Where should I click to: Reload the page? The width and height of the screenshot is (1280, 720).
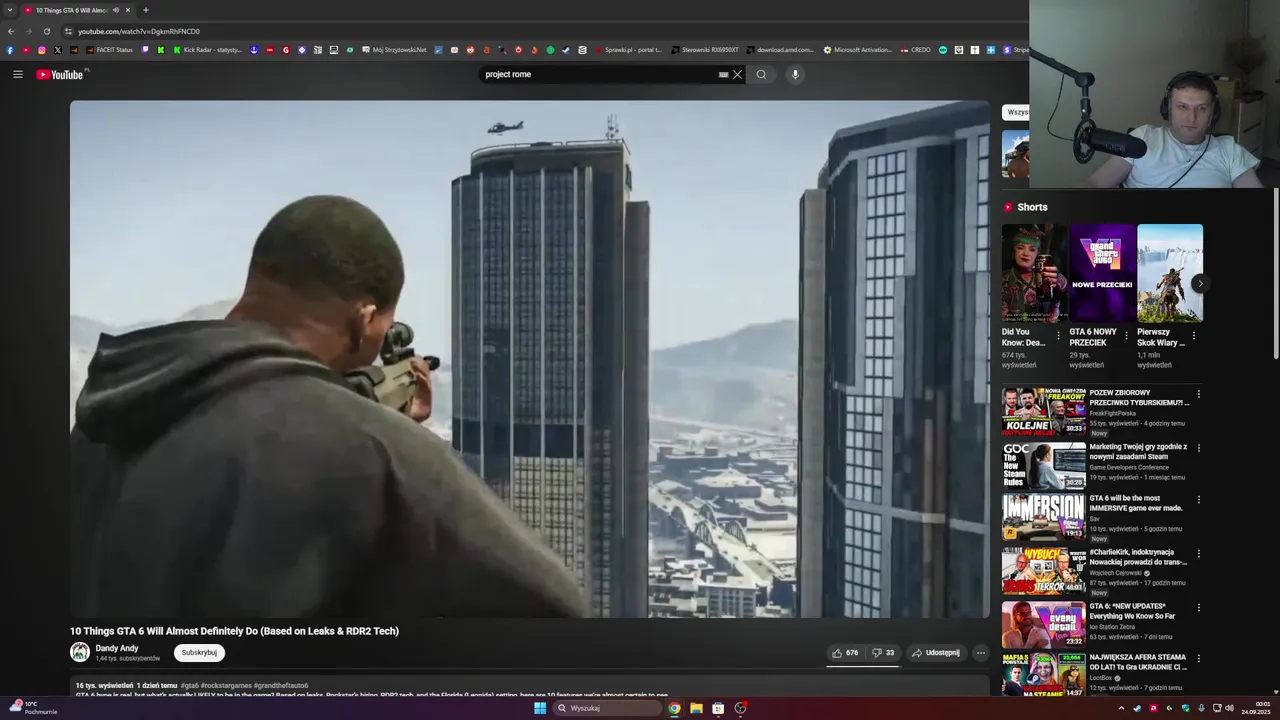pos(46,31)
